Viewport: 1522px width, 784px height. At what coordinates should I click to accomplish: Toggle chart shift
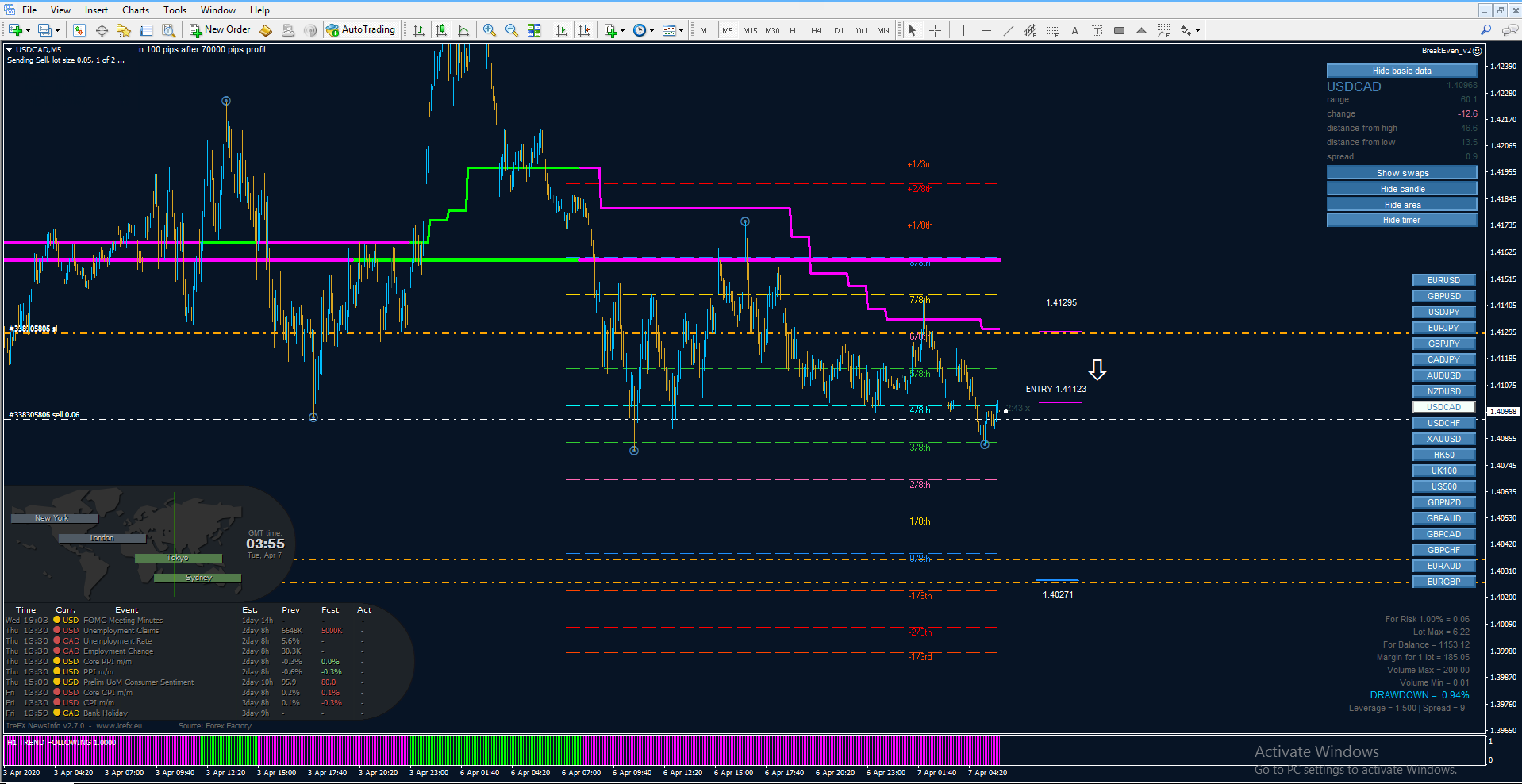584,30
